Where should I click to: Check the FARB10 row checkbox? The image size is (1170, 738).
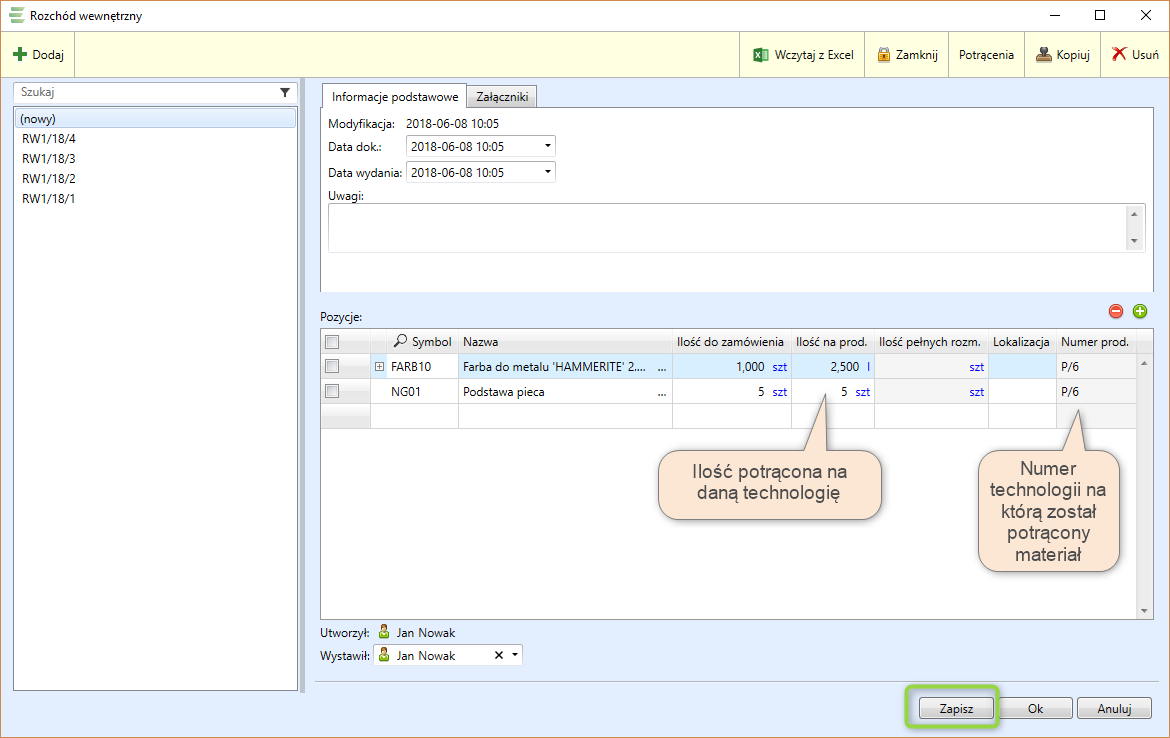(x=333, y=367)
